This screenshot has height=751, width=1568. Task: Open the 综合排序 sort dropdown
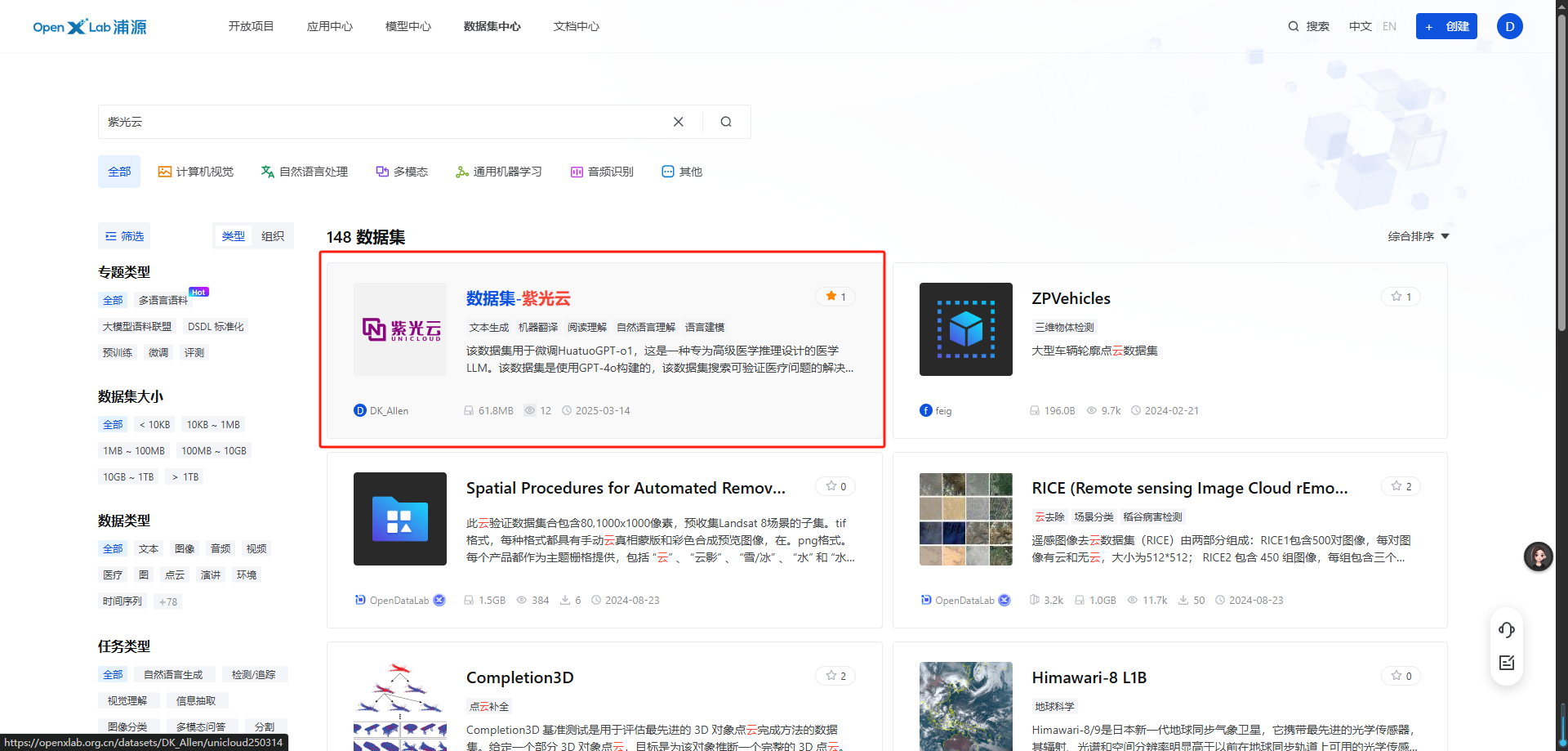point(1419,236)
